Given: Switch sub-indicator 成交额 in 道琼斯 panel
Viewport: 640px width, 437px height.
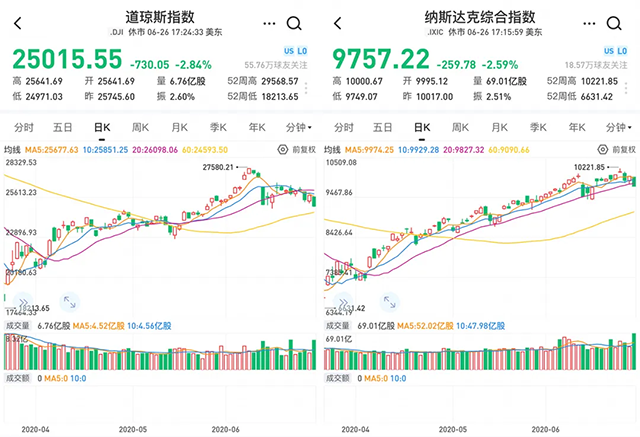Looking at the screenshot, I should click(x=18, y=378).
